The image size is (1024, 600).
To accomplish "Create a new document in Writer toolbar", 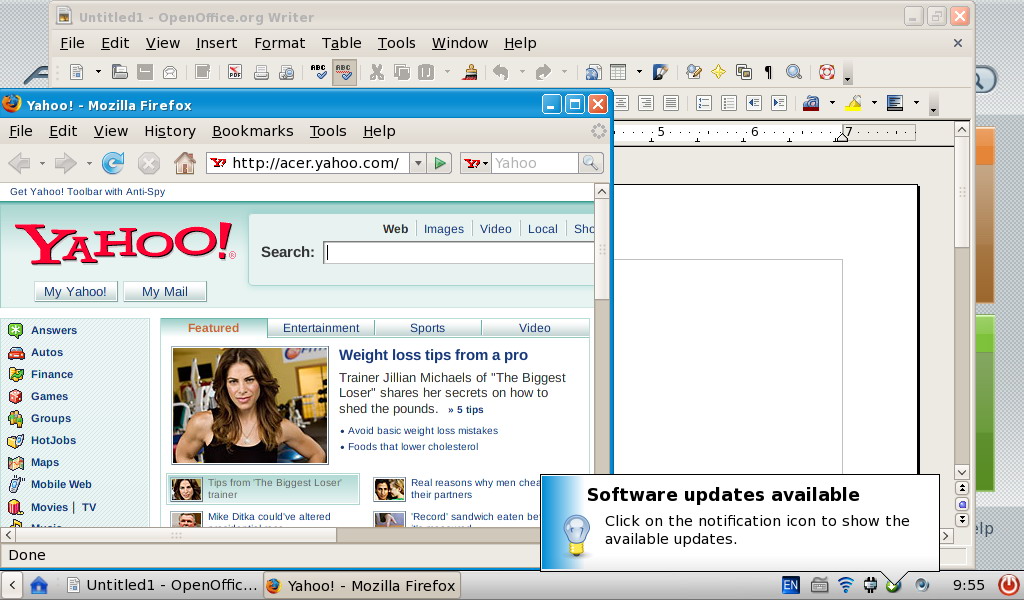I will (76, 72).
